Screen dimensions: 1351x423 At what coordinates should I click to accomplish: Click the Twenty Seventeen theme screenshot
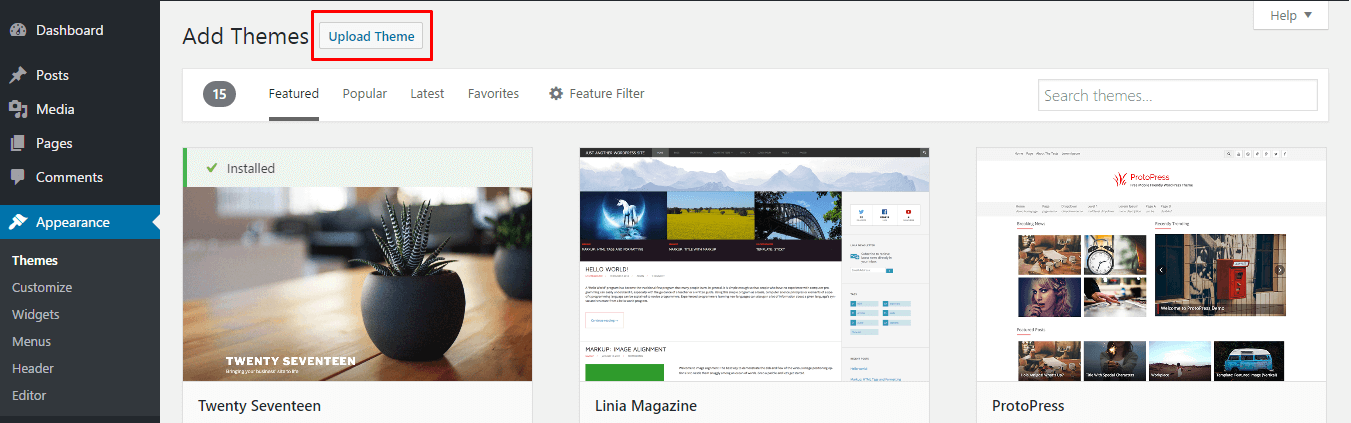pos(358,264)
